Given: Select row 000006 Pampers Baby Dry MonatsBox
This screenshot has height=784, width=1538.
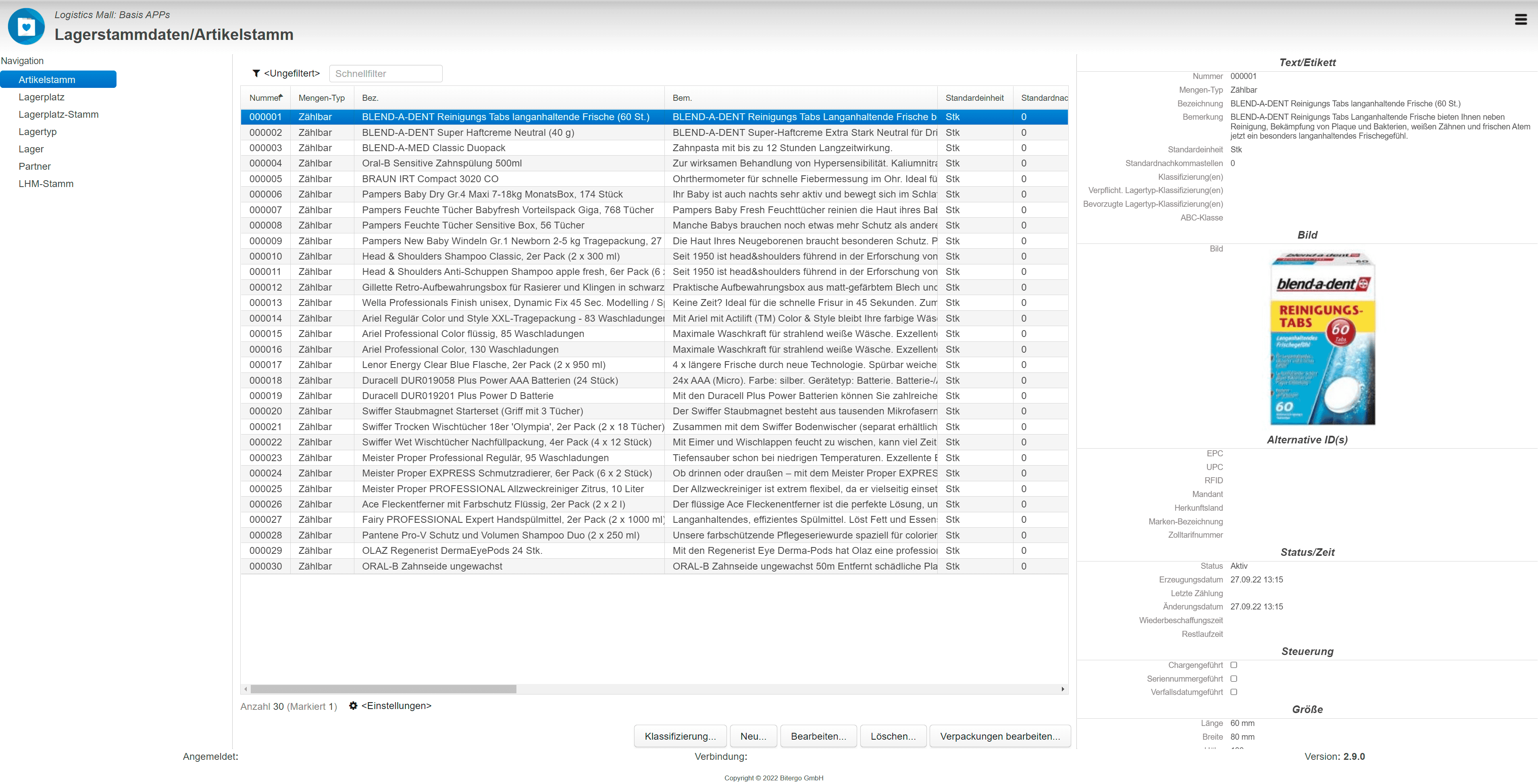Looking at the screenshot, I should (x=654, y=195).
